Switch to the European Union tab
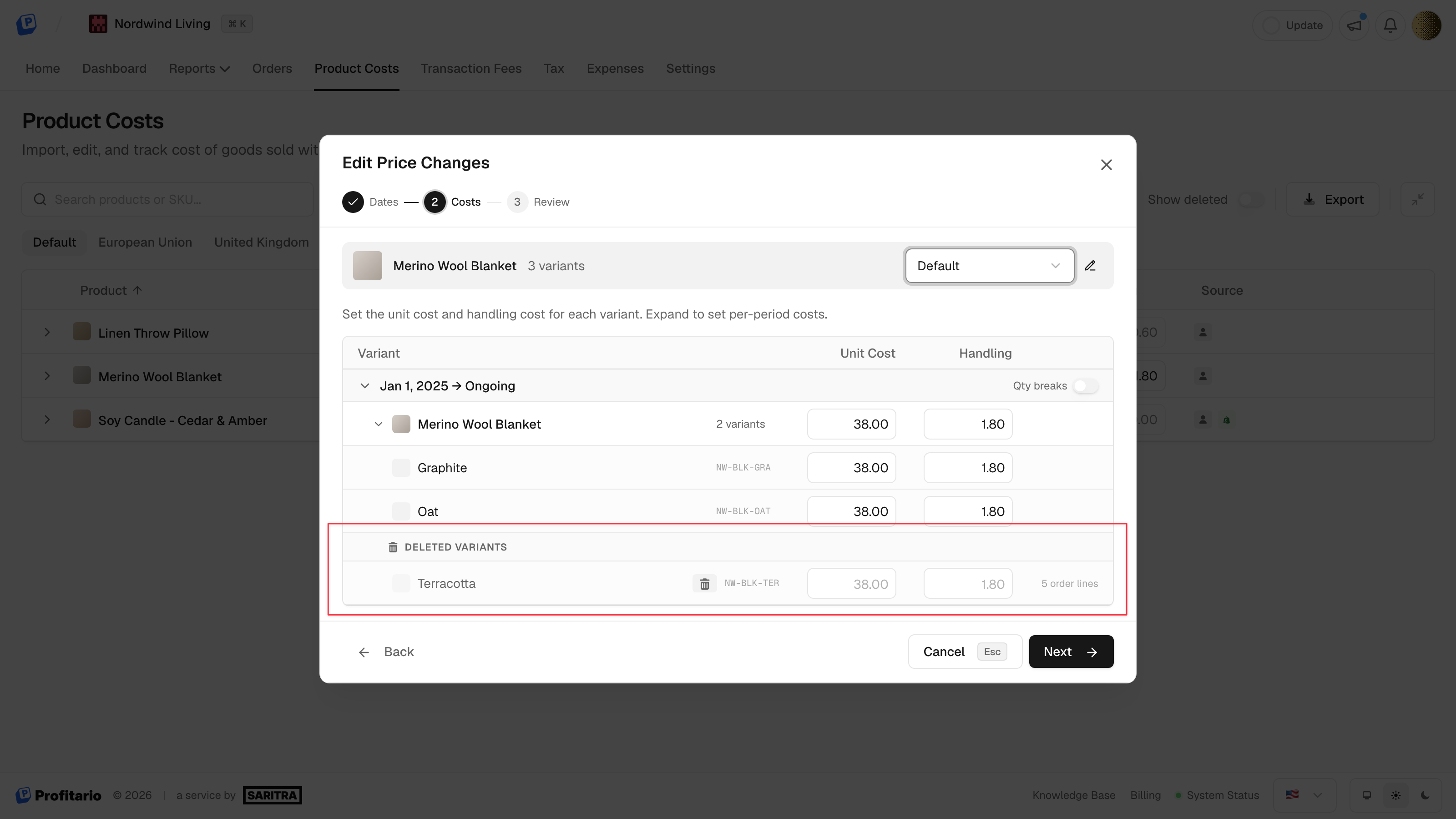 point(145,242)
